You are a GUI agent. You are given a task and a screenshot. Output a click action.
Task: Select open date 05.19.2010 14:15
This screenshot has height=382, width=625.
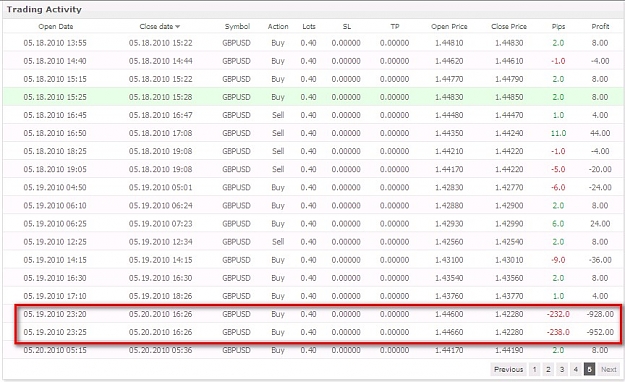point(55,260)
